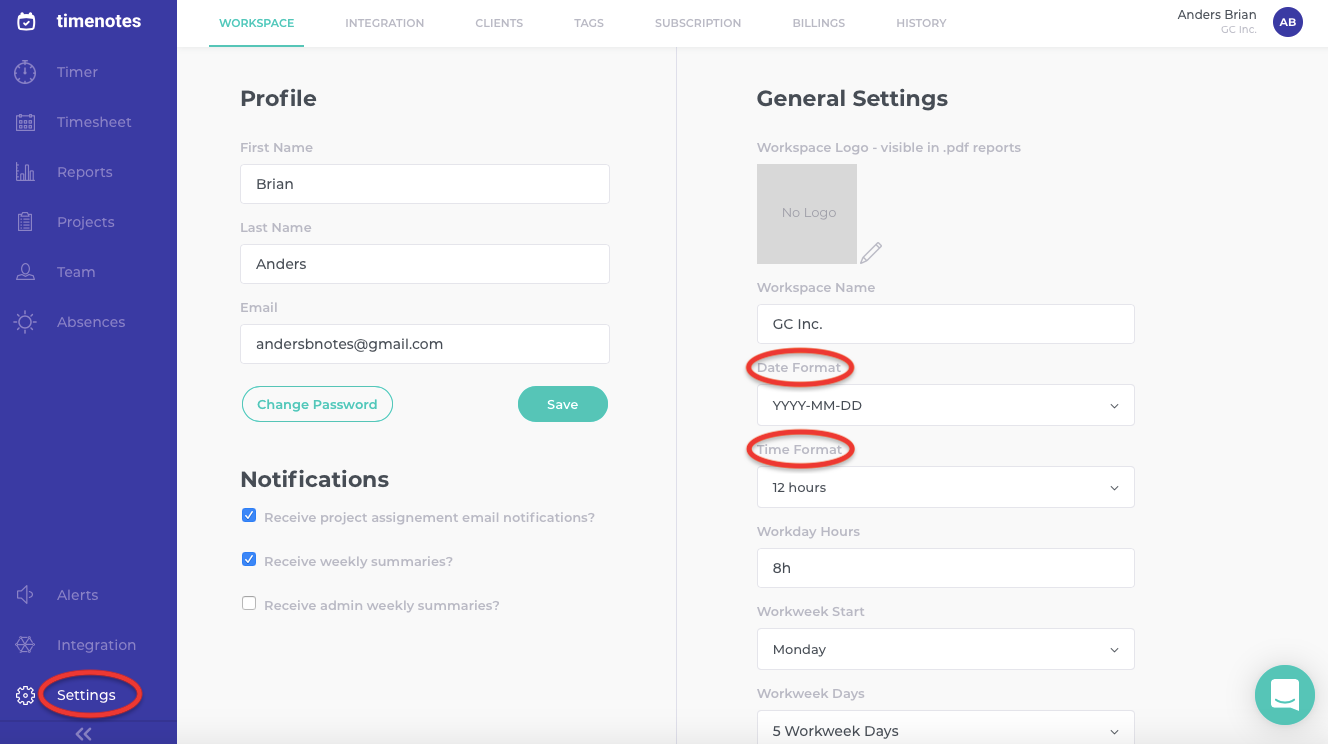Click the Change Password button
This screenshot has height=746, width=1328.
[317, 405]
